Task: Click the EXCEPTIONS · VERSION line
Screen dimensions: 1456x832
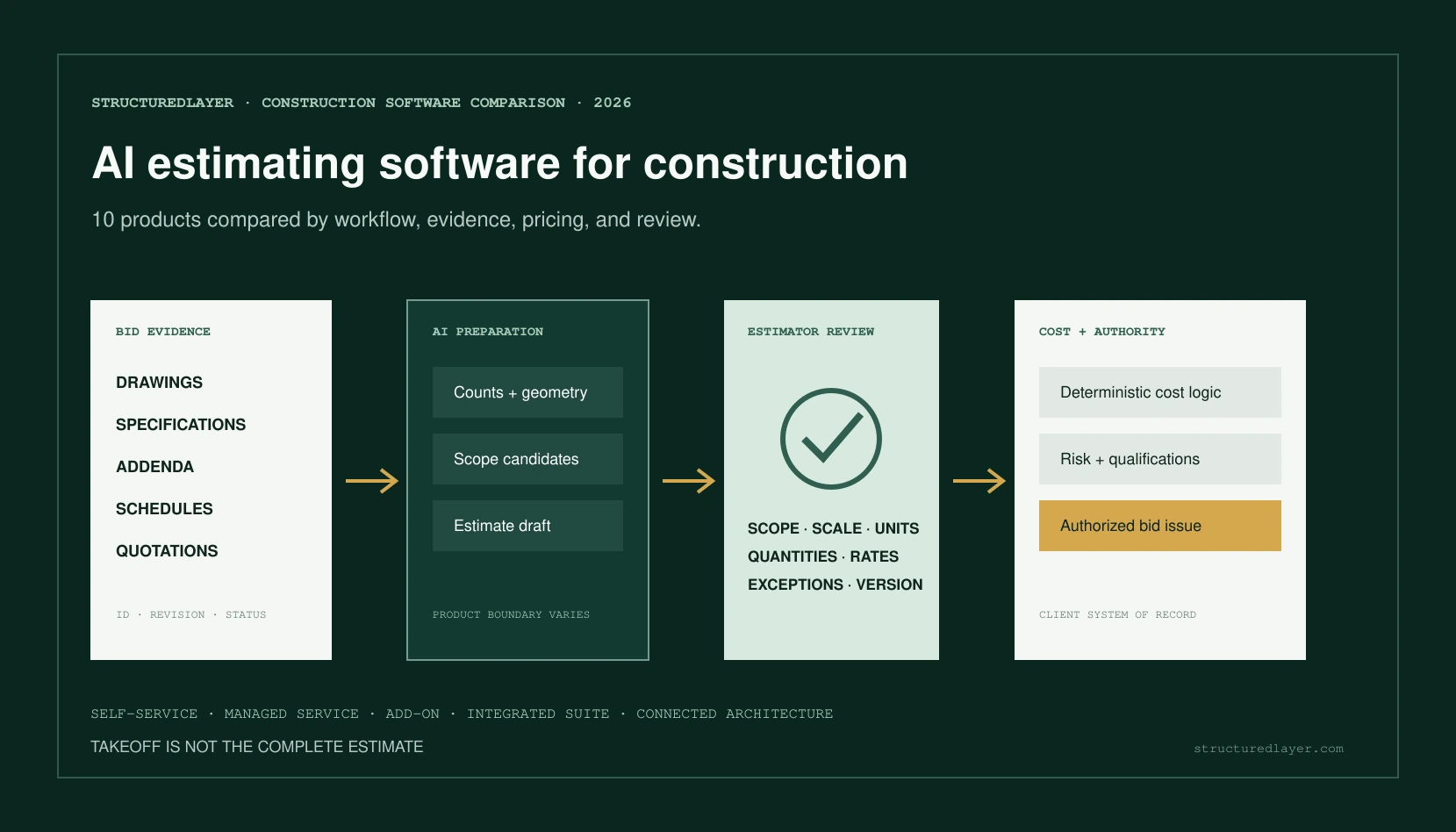Action: [835, 585]
